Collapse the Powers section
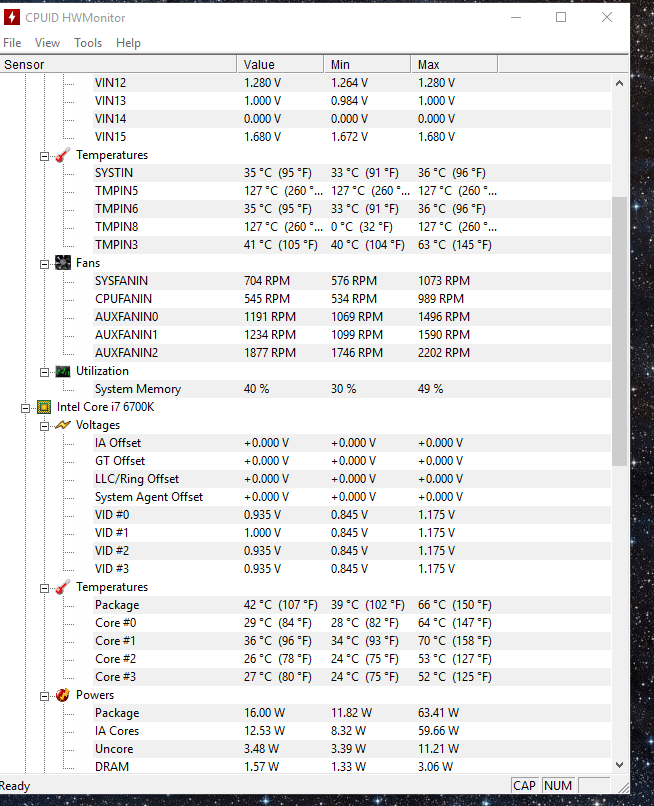This screenshot has width=654, height=806. [45, 696]
